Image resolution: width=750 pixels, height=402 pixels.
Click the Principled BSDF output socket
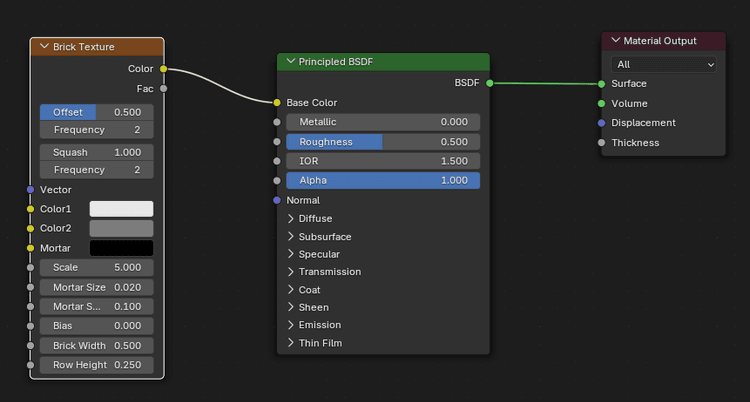tap(490, 83)
